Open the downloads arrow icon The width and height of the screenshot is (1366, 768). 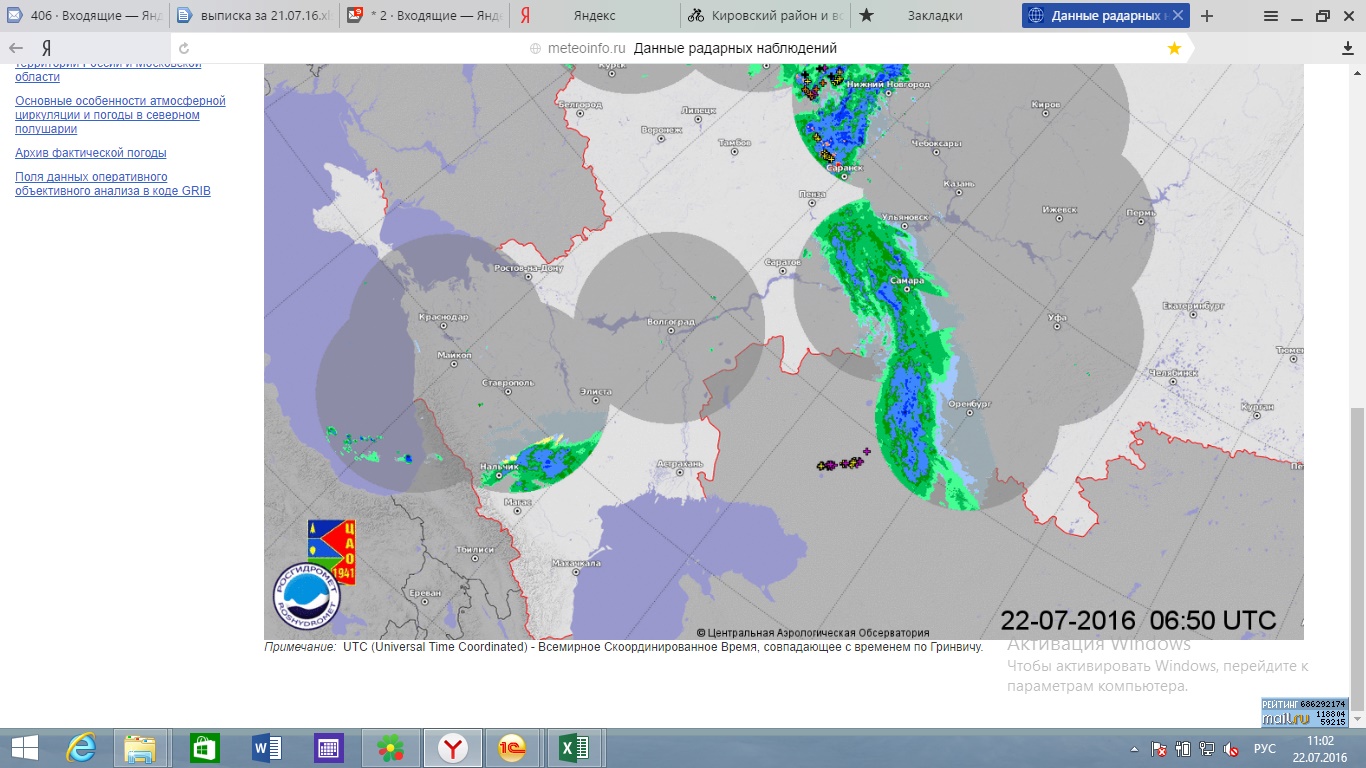click(x=1347, y=48)
